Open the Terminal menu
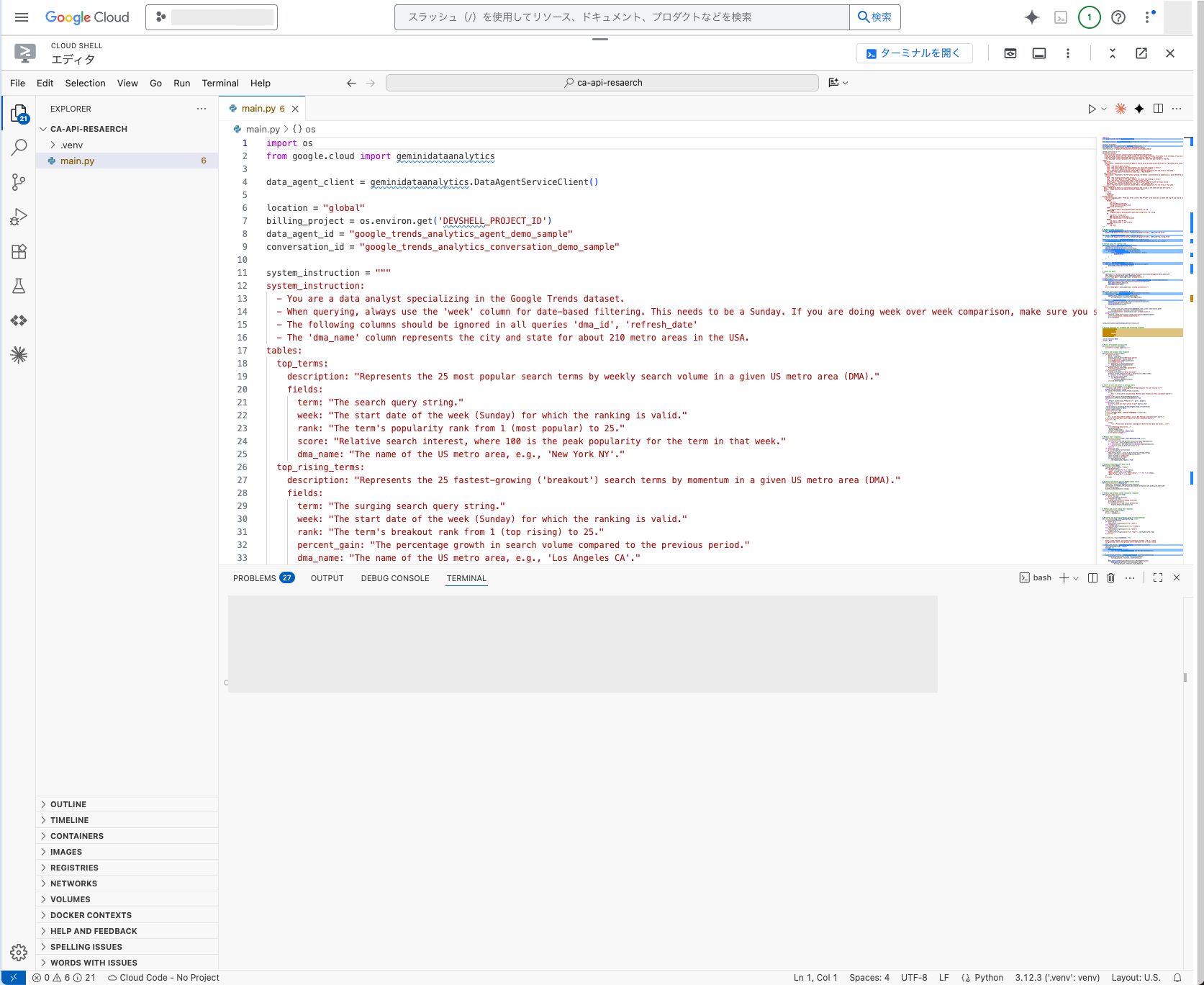The image size is (1204, 985). coord(220,83)
